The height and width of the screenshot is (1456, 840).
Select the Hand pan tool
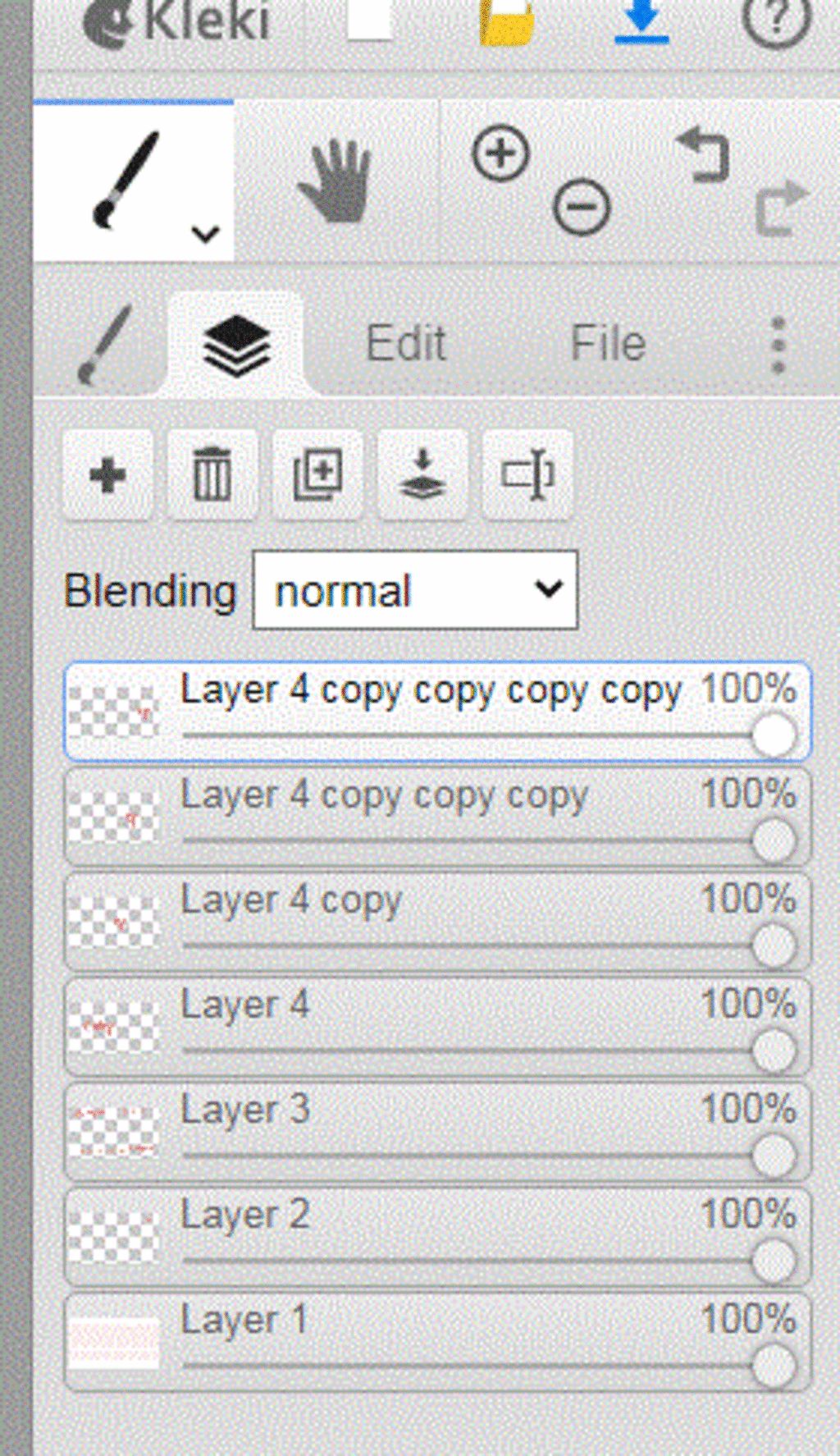[x=335, y=181]
